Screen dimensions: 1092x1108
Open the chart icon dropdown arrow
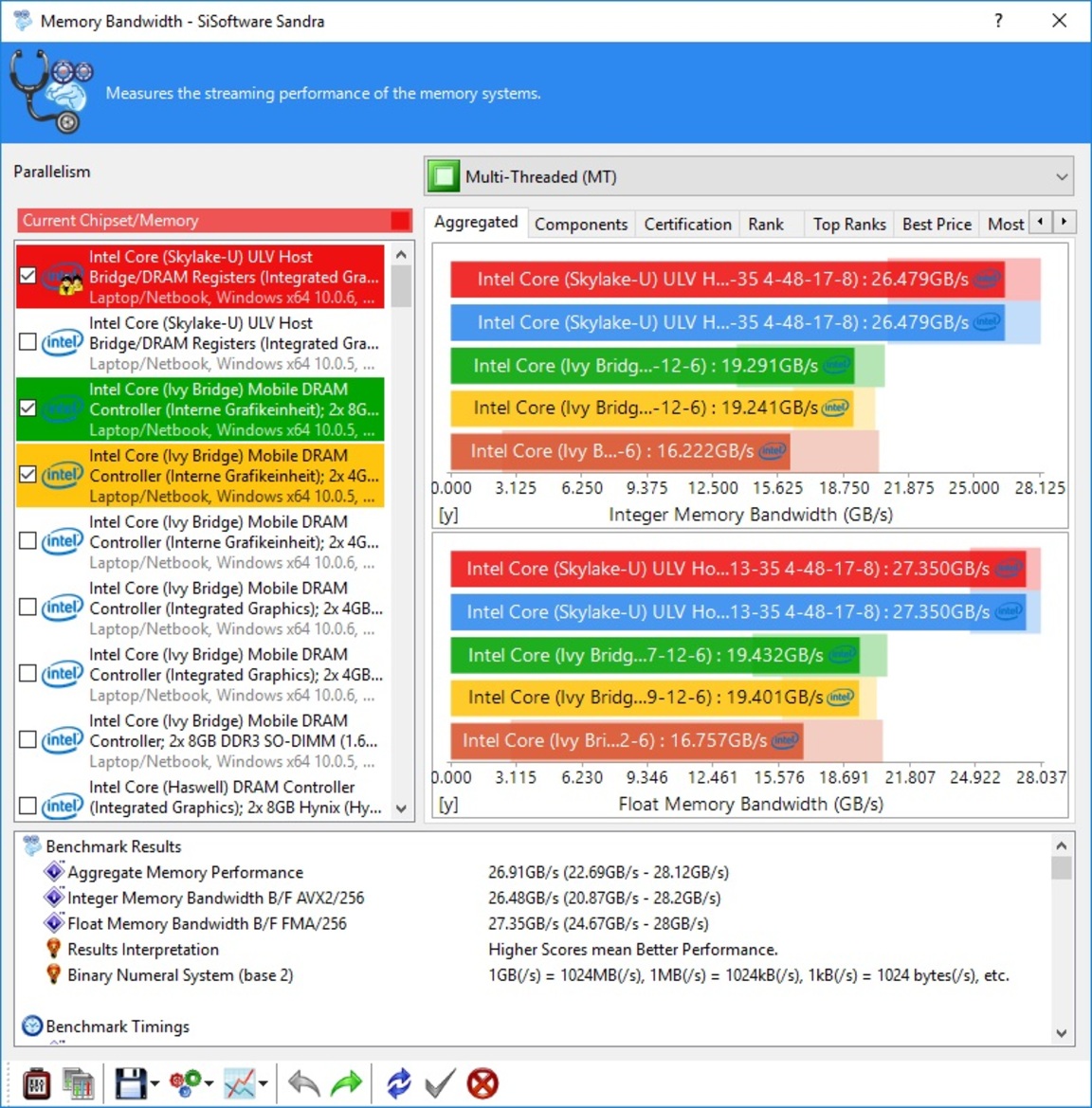[x=263, y=1083]
